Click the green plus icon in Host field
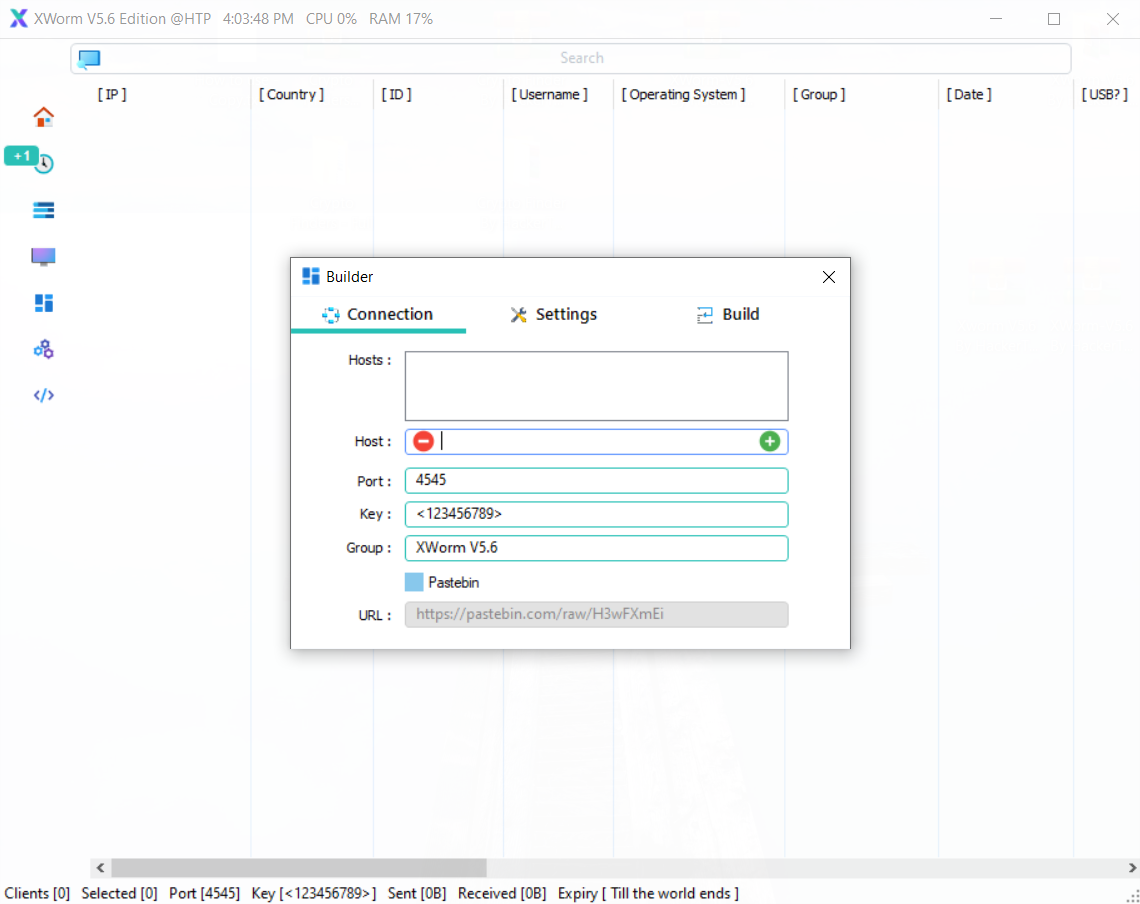 (769, 441)
